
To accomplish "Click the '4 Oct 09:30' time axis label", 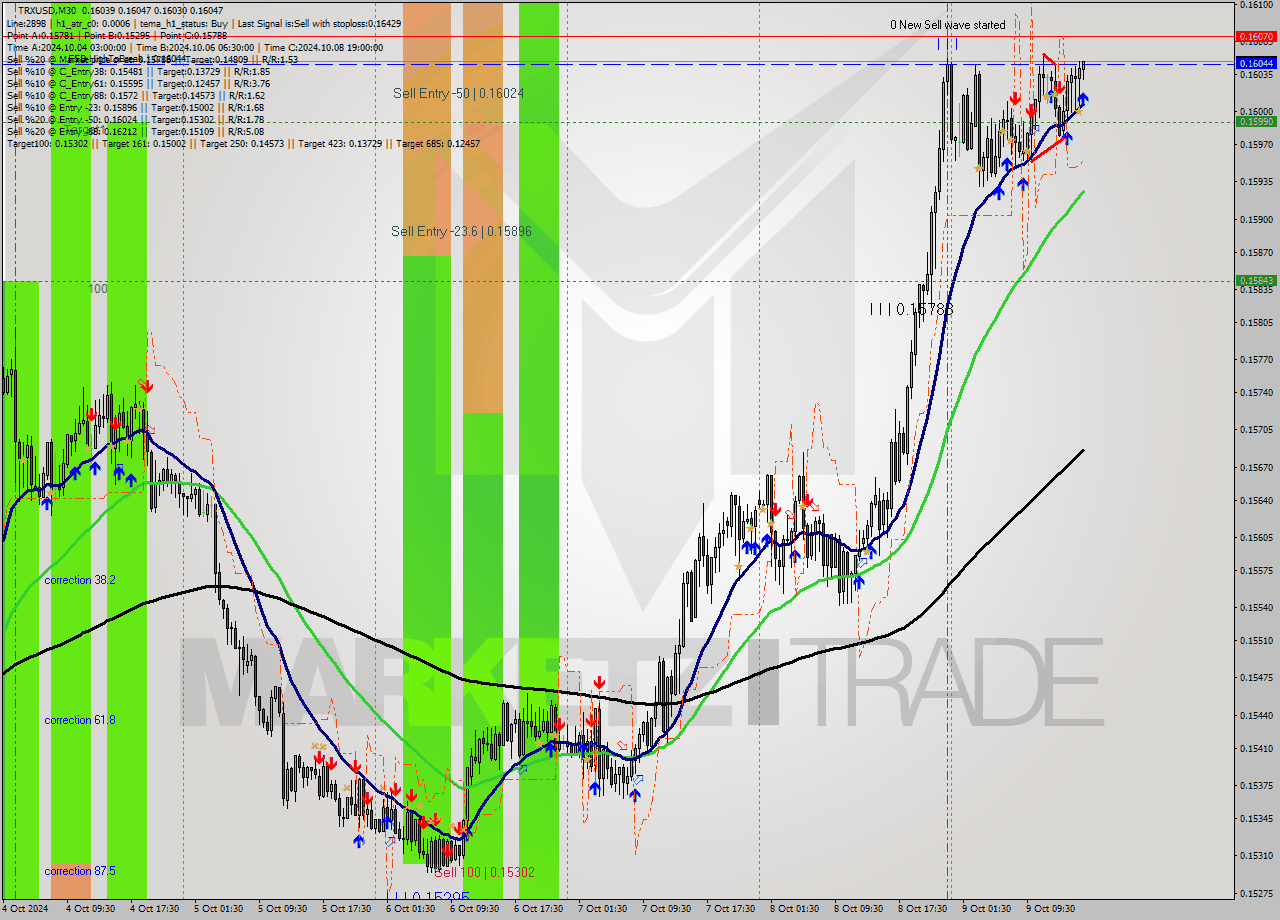I will click(90, 909).
